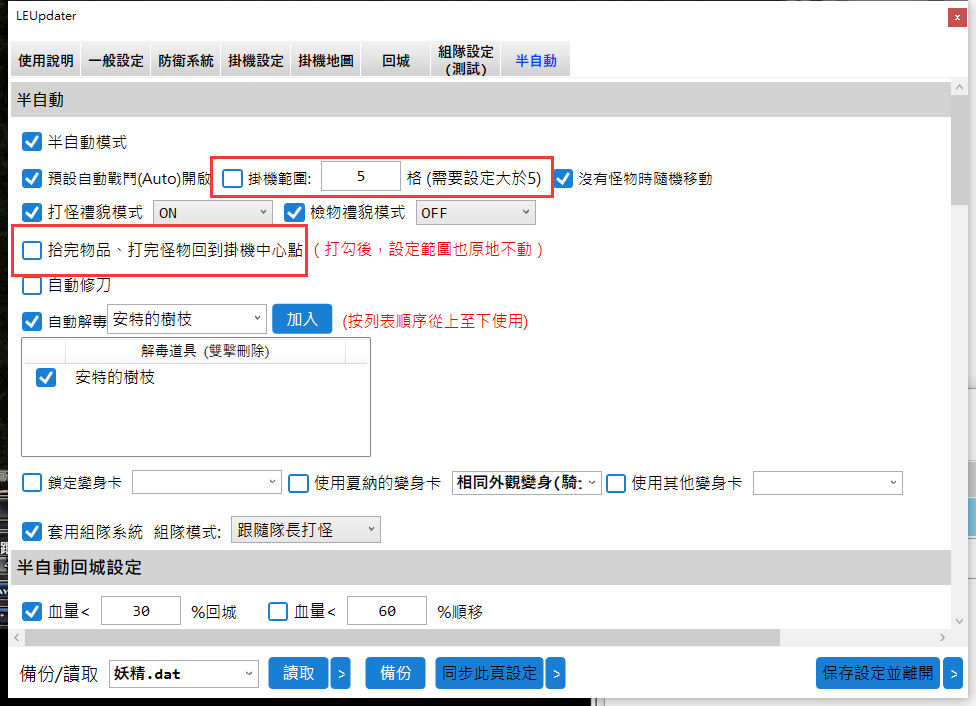The image size is (976, 706).
Task: Enable 使用夏納的變身卡 checkbox
Action: click(x=298, y=483)
